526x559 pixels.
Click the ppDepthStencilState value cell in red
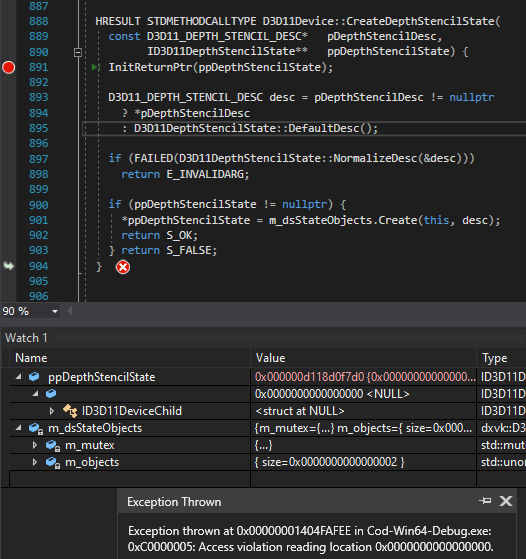click(363, 377)
